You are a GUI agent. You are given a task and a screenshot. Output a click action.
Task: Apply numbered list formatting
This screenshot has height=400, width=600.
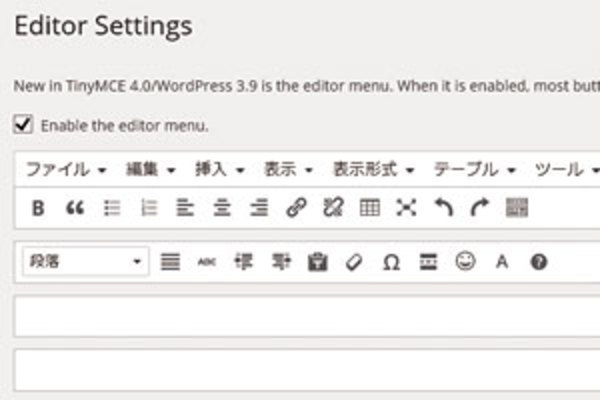148,208
